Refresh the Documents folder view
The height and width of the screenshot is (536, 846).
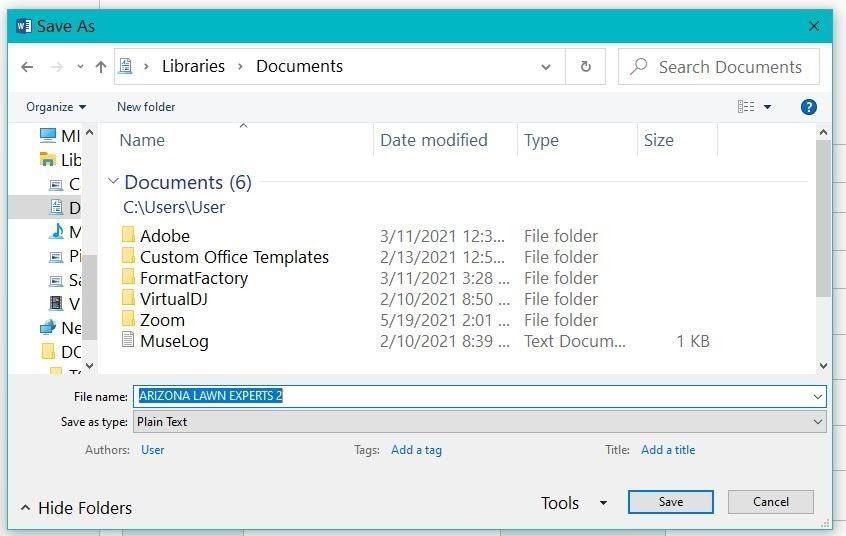click(585, 66)
